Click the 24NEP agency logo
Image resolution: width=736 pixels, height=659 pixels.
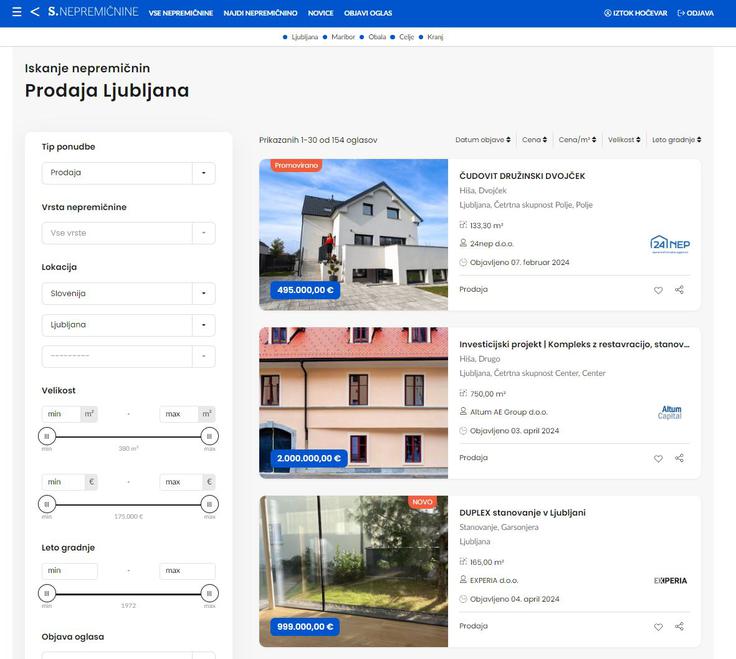(670, 244)
